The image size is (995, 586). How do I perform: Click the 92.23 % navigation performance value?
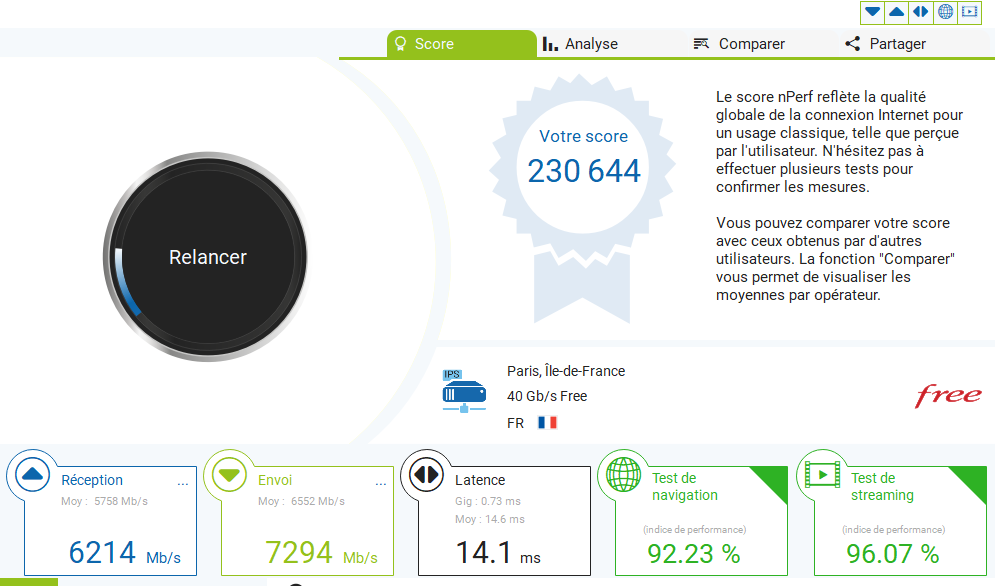click(x=694, y=554)
